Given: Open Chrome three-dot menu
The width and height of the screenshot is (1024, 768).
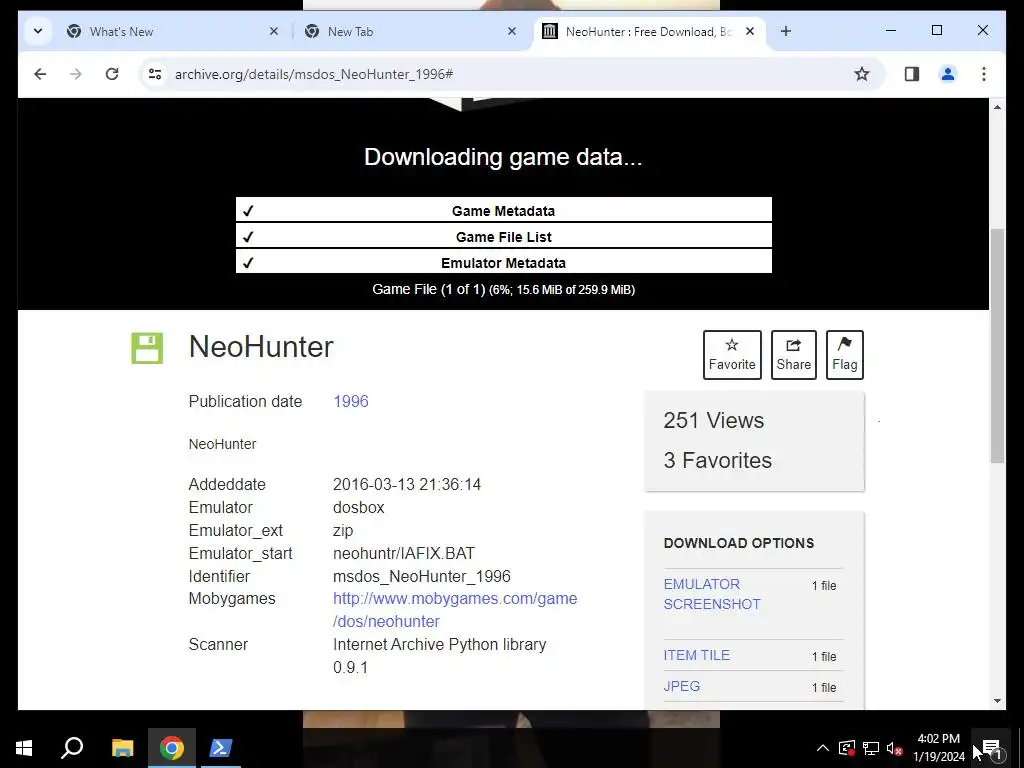Looking at the screenshot, I should tap(984, 74).
